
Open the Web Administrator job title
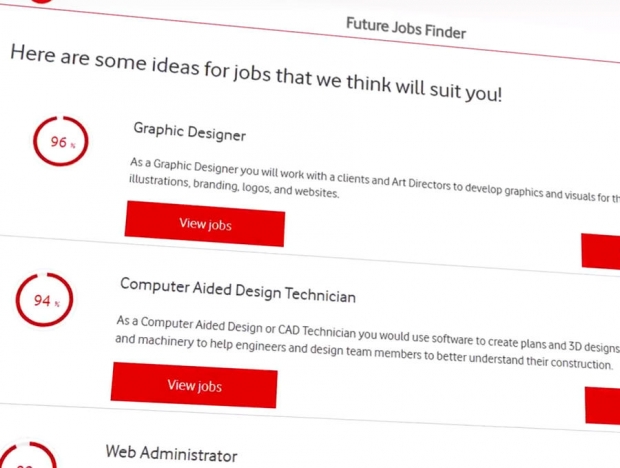click(171, 453)
